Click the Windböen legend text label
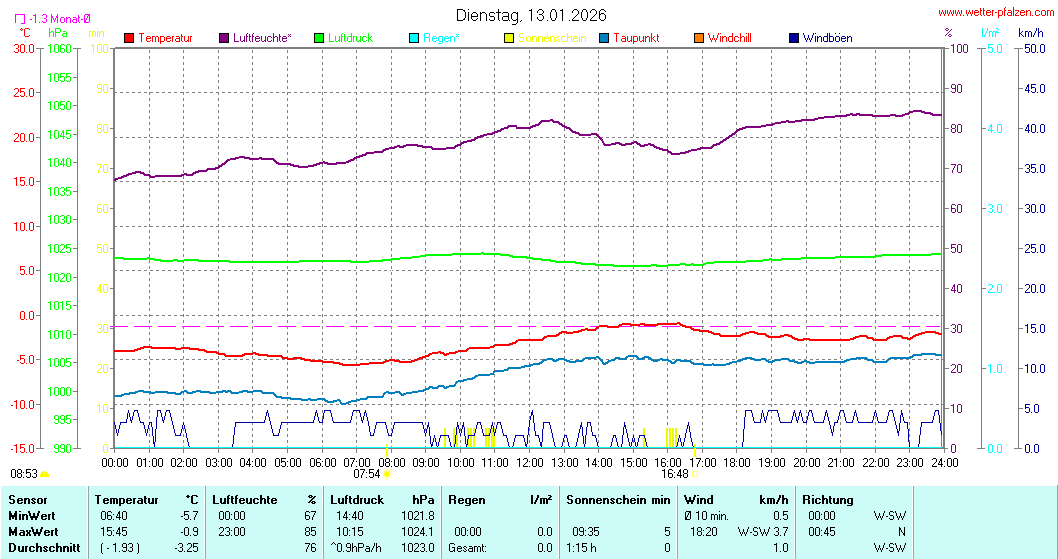Viewport: 1058px width, 559px height. [827, 38]
